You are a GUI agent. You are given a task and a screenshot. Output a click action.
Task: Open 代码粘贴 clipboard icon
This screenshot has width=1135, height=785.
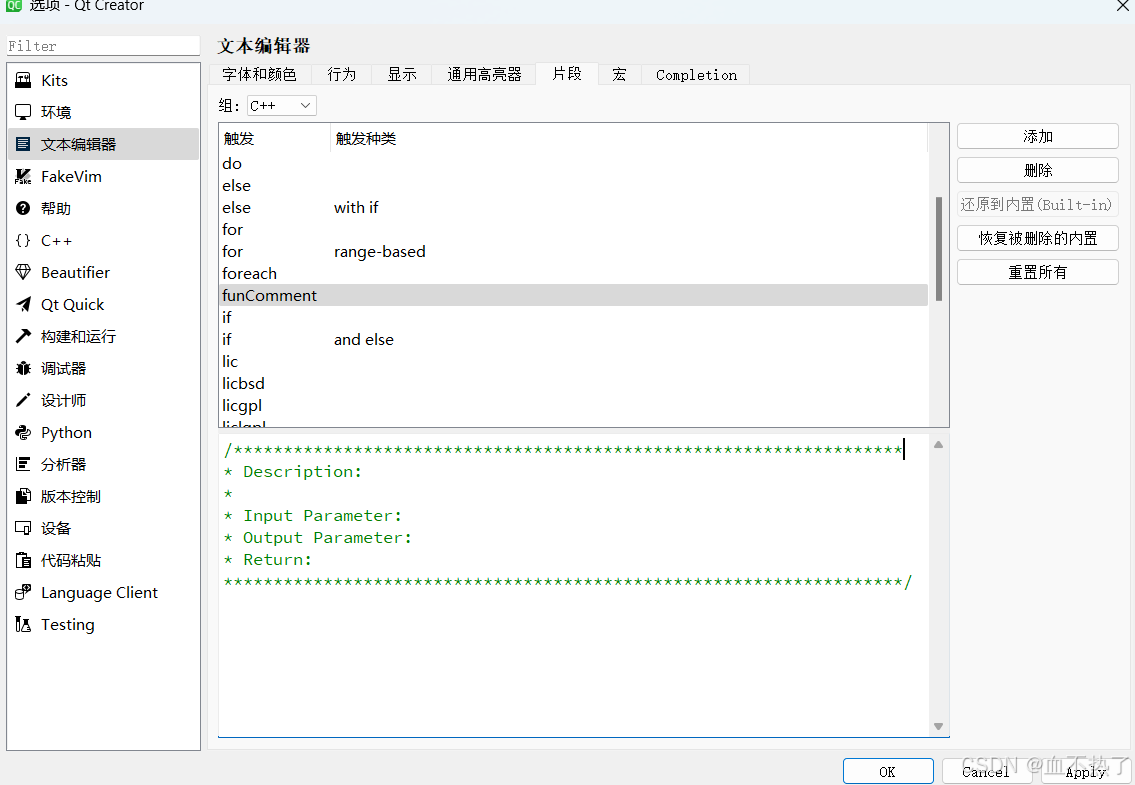(x=23, y=561)
